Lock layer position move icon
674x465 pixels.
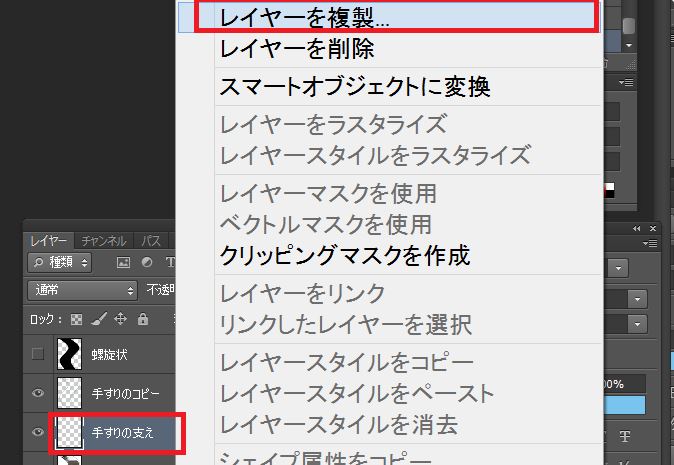(x=120, y=319)
